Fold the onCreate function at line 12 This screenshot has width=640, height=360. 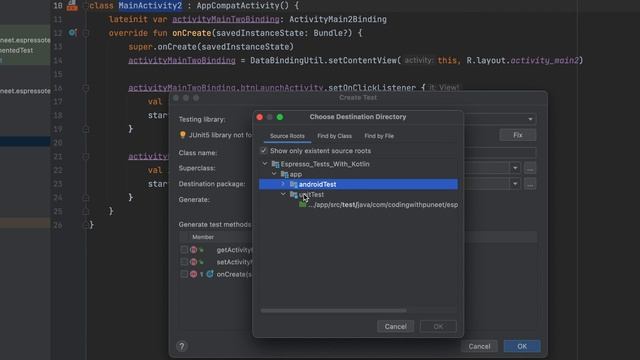point(86,33)
